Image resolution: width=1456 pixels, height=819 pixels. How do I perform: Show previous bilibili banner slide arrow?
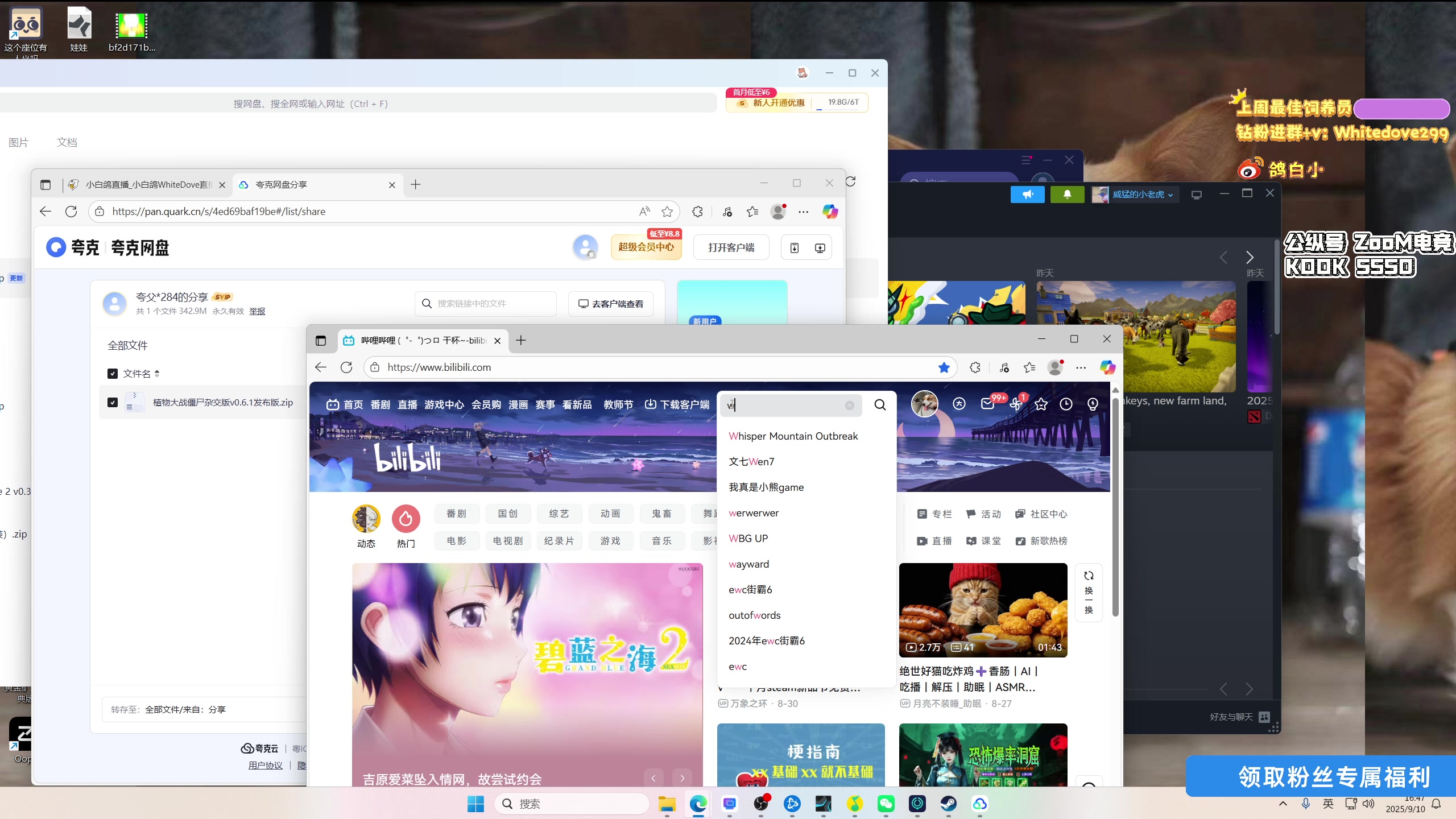click(x=653, y=778)
